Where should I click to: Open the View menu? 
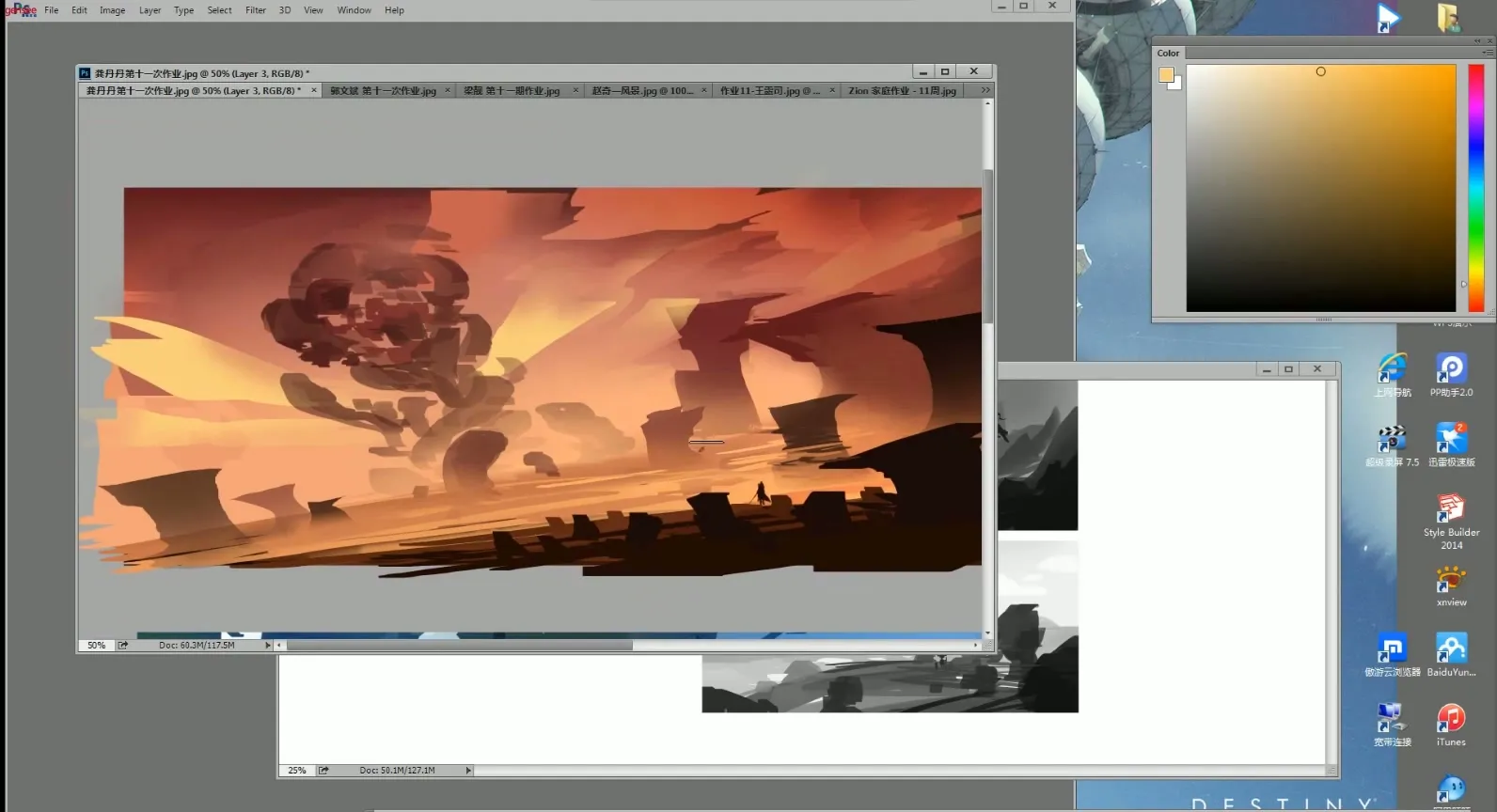click(x=313, y=10)
